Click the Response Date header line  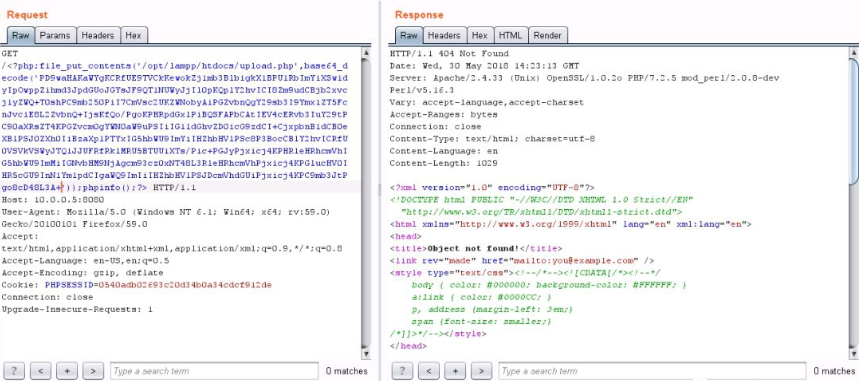point(484,66)
